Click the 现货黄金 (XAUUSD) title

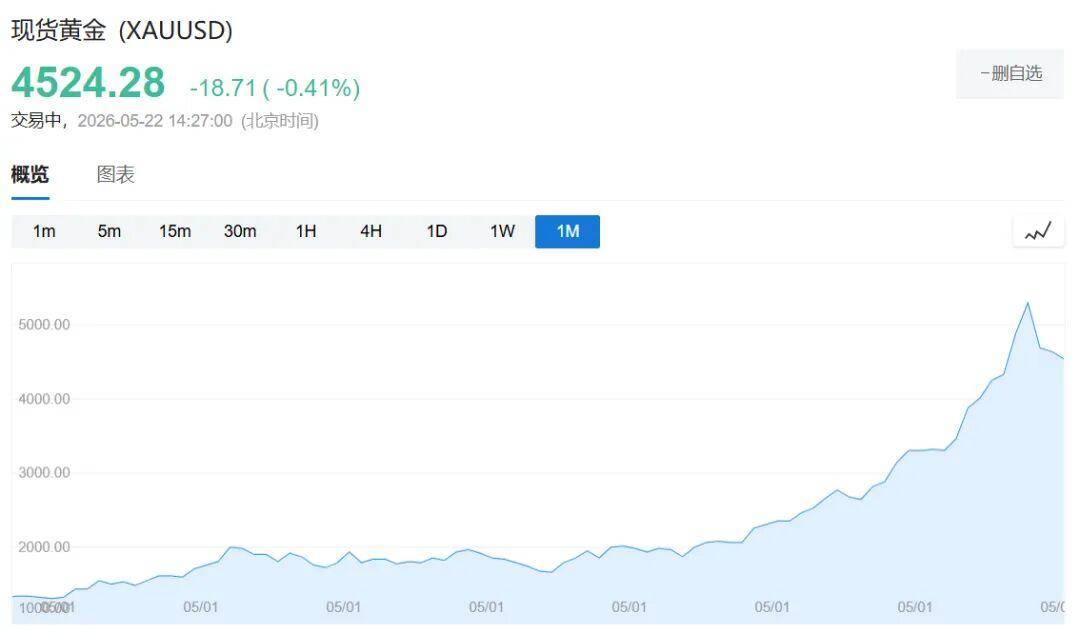click(122, 30)
